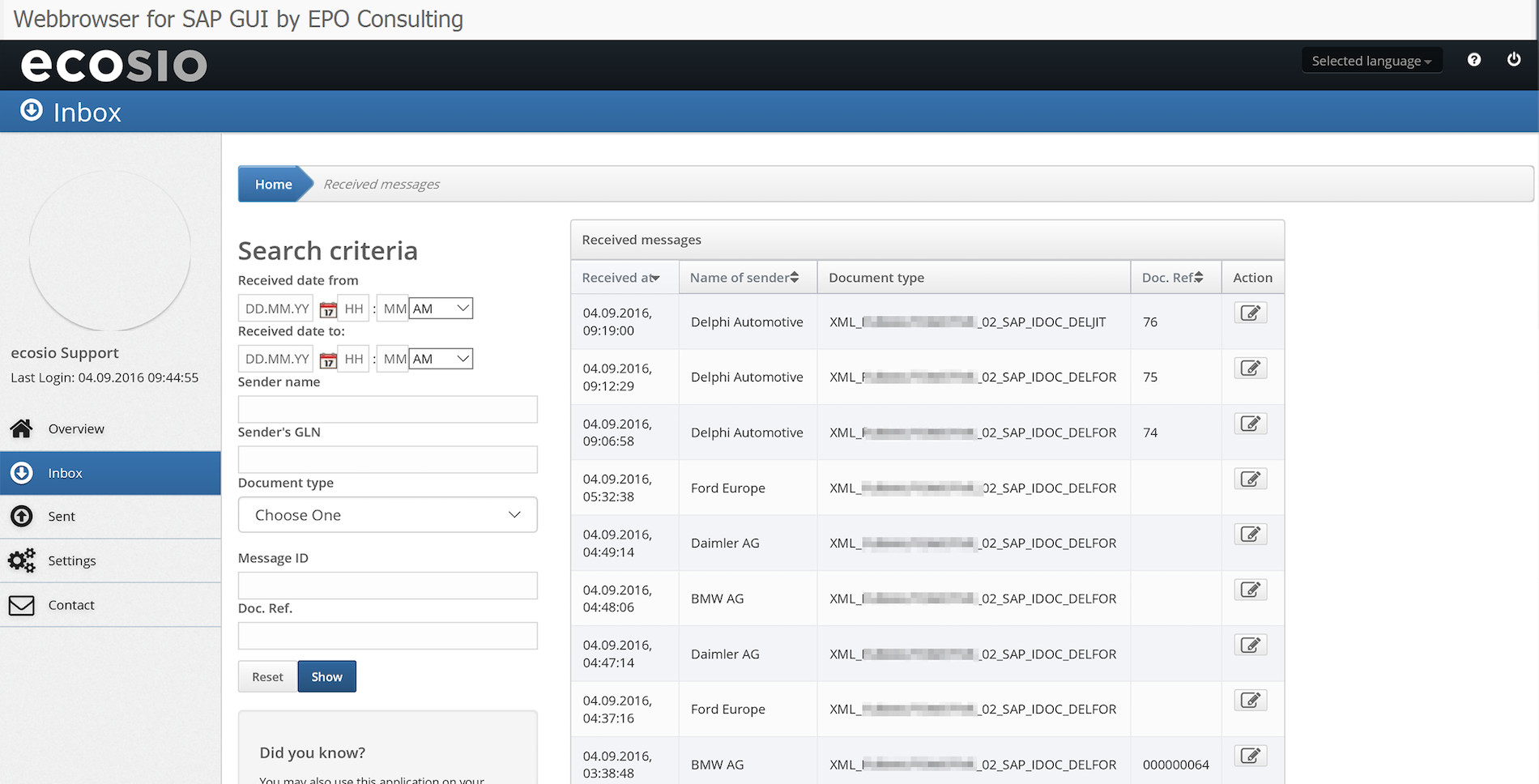Open AM/PM selector for Received date to
Viewport: 1539px width, 784px height.
coord(441,359)
